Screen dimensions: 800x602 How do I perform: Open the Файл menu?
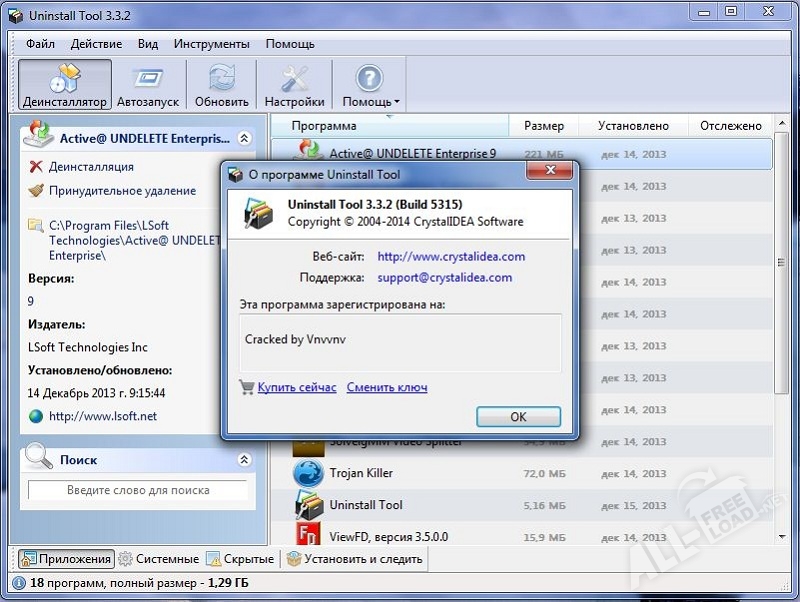point(41,44)
